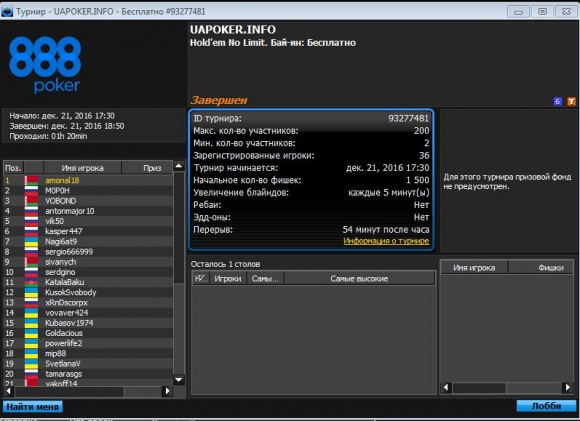Image resolution: width=580 pixels, height=421 pixels.
Task: Sort by 'Имя игрока' header in rankings list
Action: [x=82, y=168]
